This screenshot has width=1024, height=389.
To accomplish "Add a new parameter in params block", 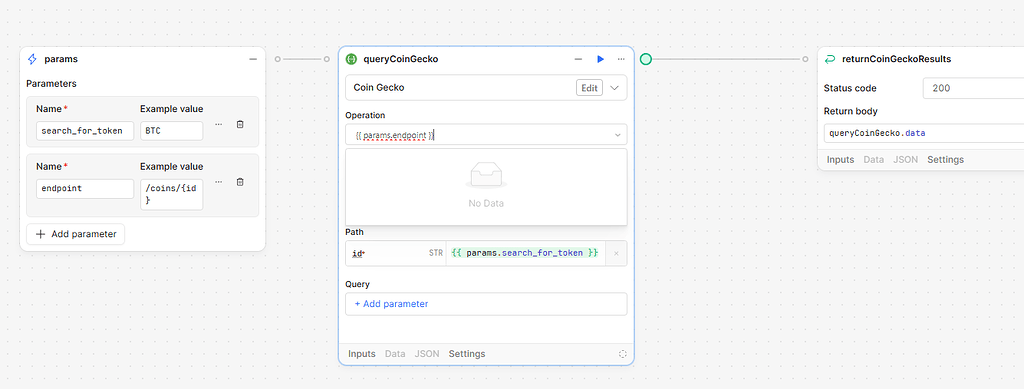I will point(75,234).
